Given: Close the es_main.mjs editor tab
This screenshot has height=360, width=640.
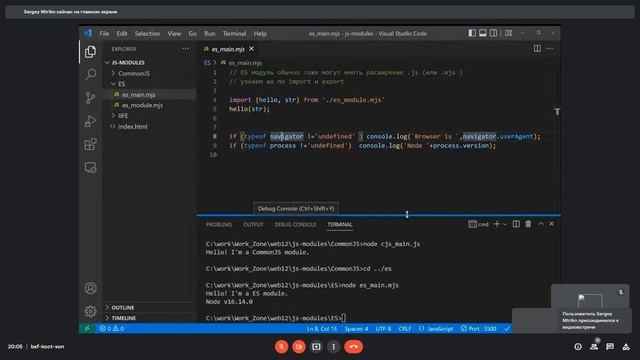Looking at the screenshot, I should click(x=251, y=49).
